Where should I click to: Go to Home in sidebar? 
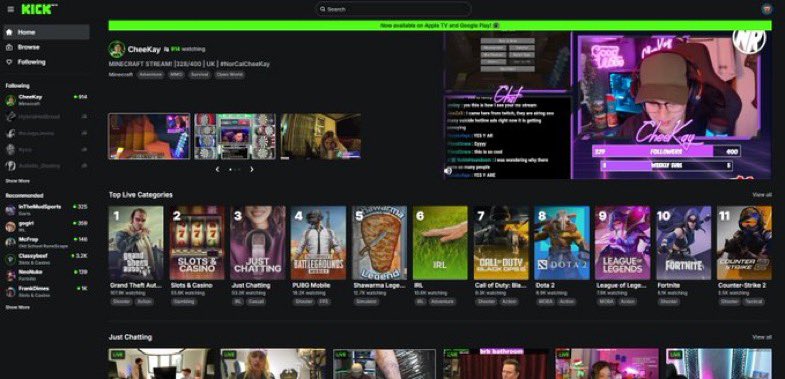(x=47, y=32)
